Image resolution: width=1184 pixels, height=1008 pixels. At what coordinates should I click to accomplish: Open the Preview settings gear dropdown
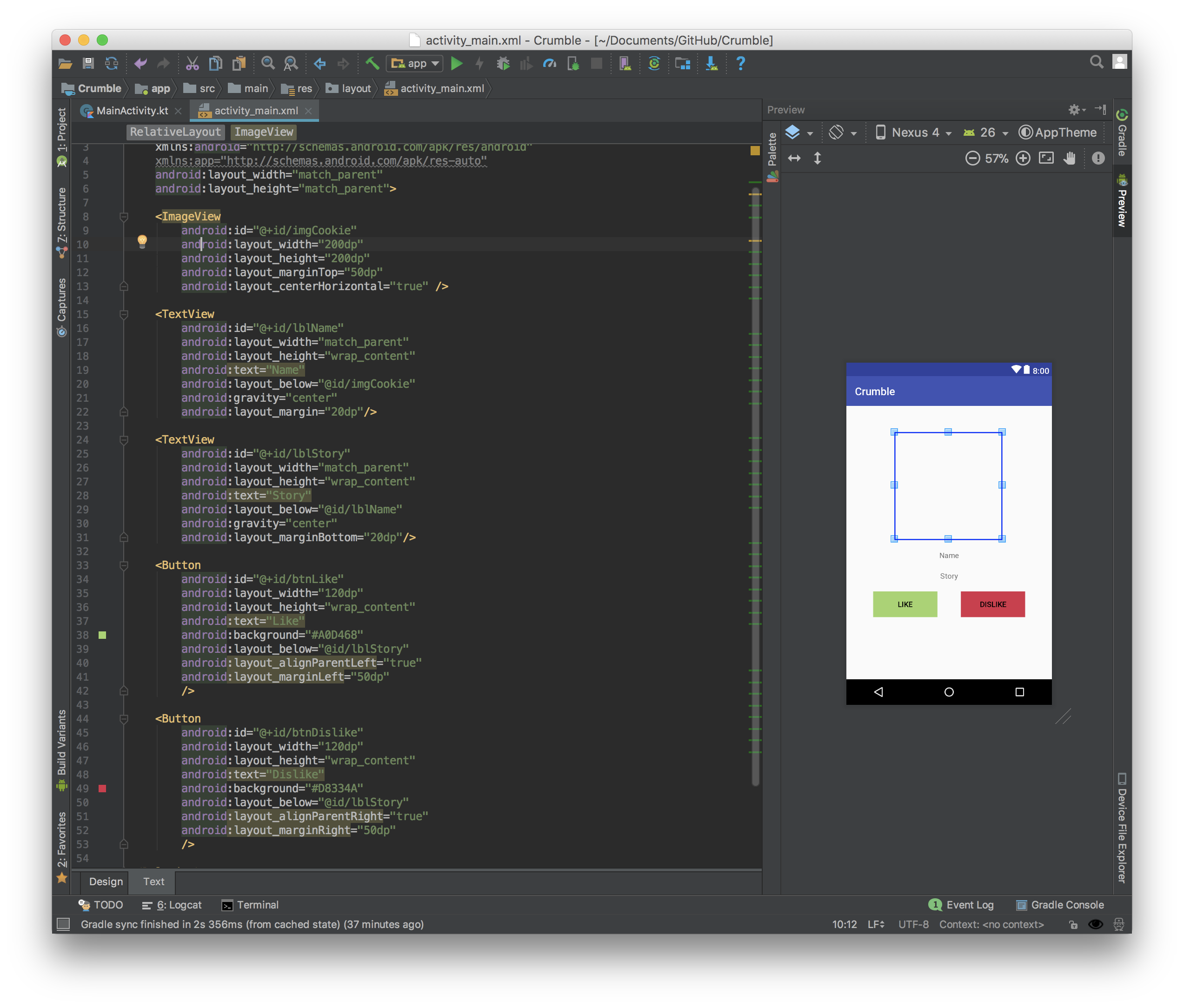[x=1077, y=109]
